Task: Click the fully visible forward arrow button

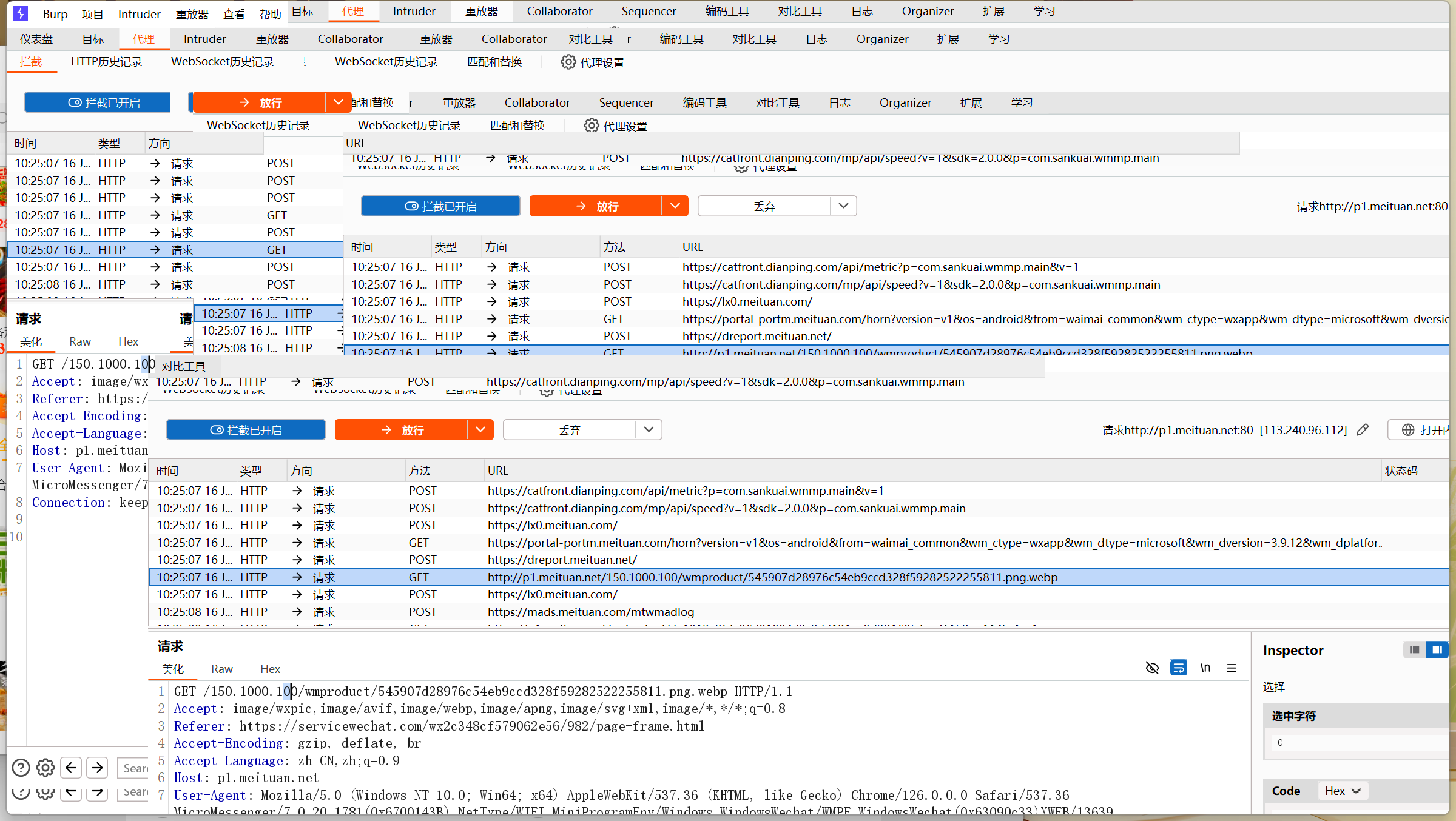Action: 97,768
